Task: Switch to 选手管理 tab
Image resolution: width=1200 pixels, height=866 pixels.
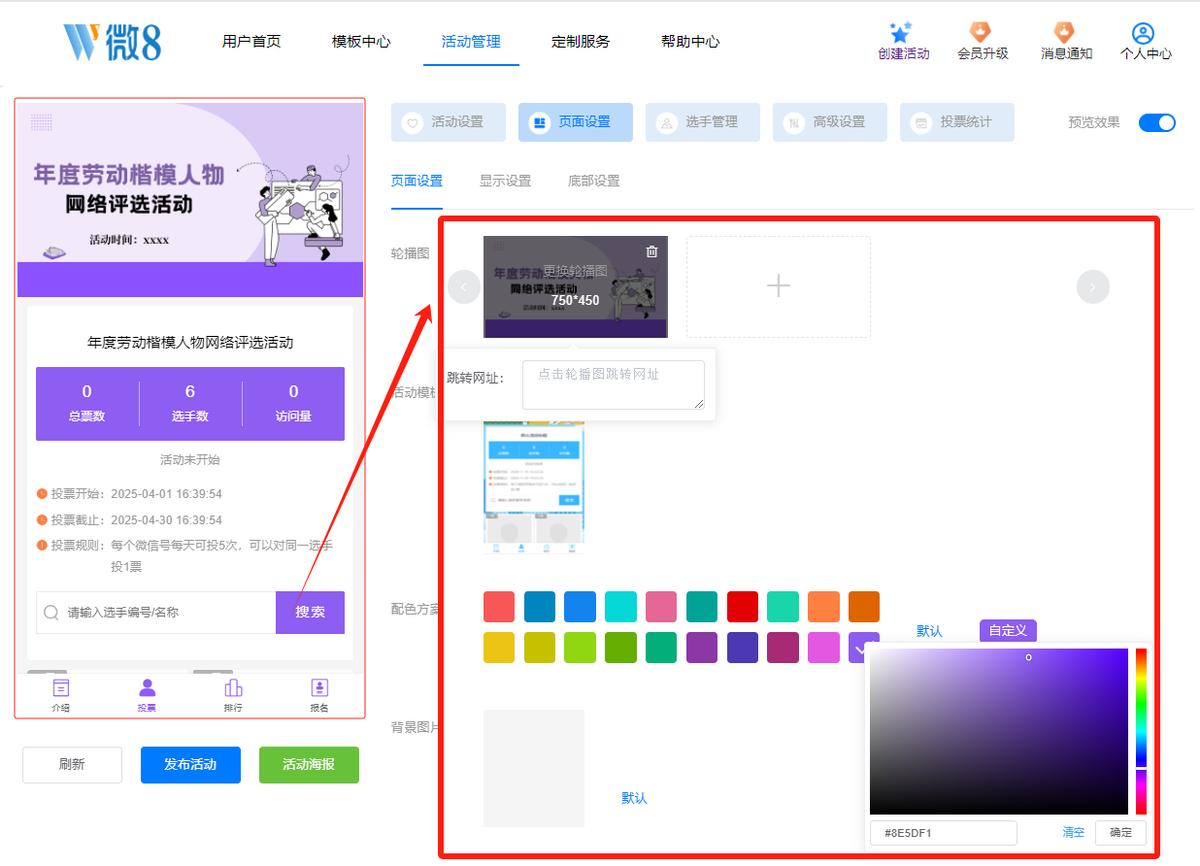Action: (x=702, y=122)
